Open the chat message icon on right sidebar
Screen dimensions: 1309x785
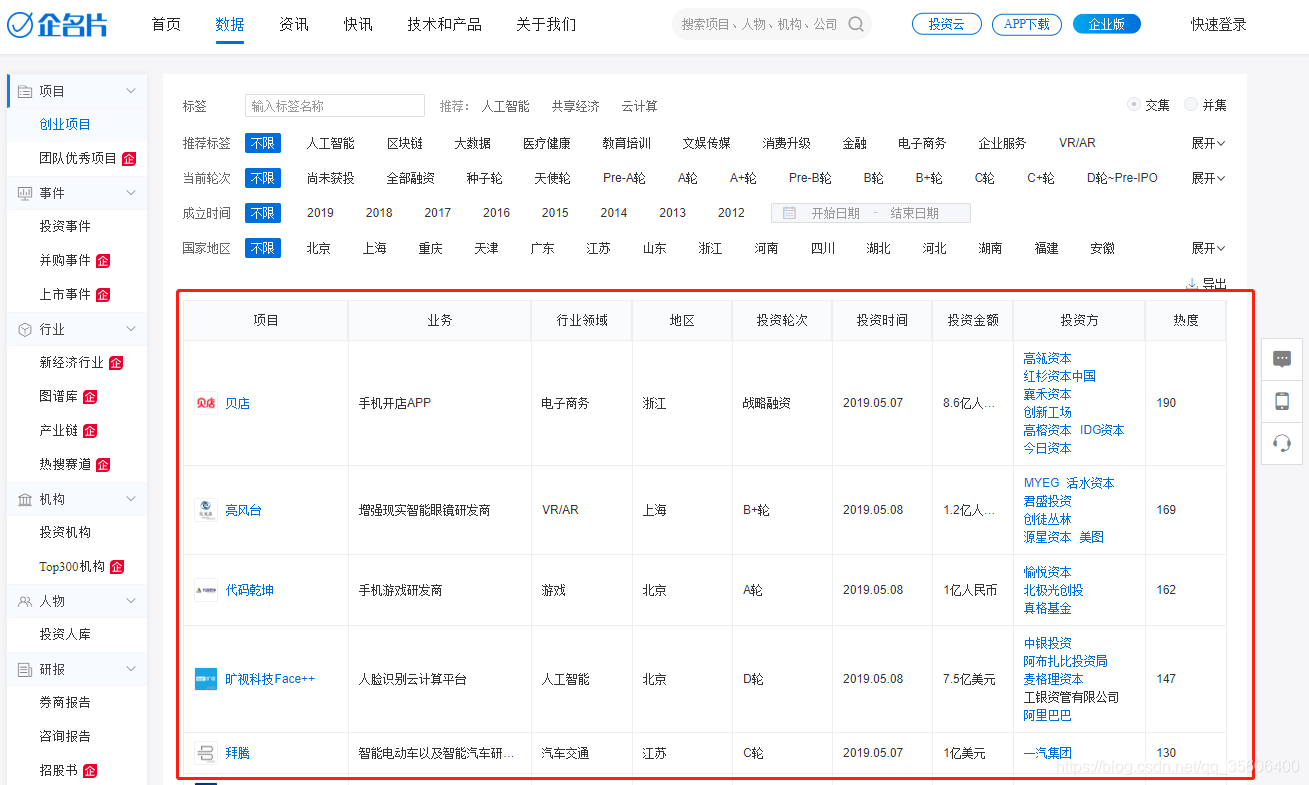[x=1283, y=360]
